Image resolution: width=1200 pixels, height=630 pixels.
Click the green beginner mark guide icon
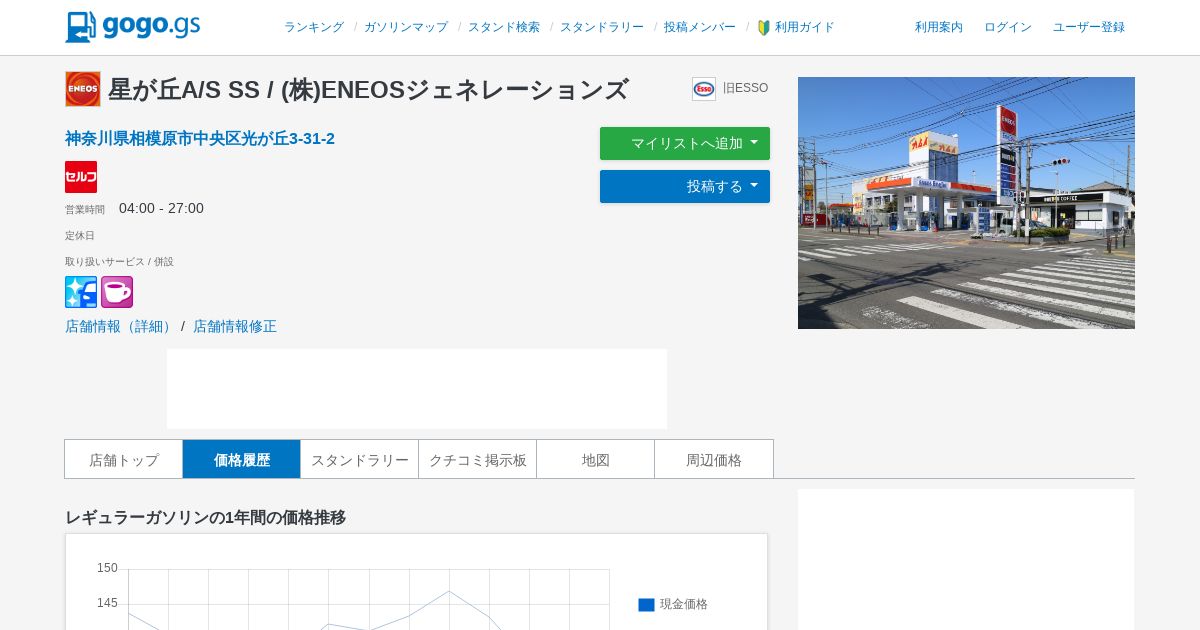(x=764, y=28)
